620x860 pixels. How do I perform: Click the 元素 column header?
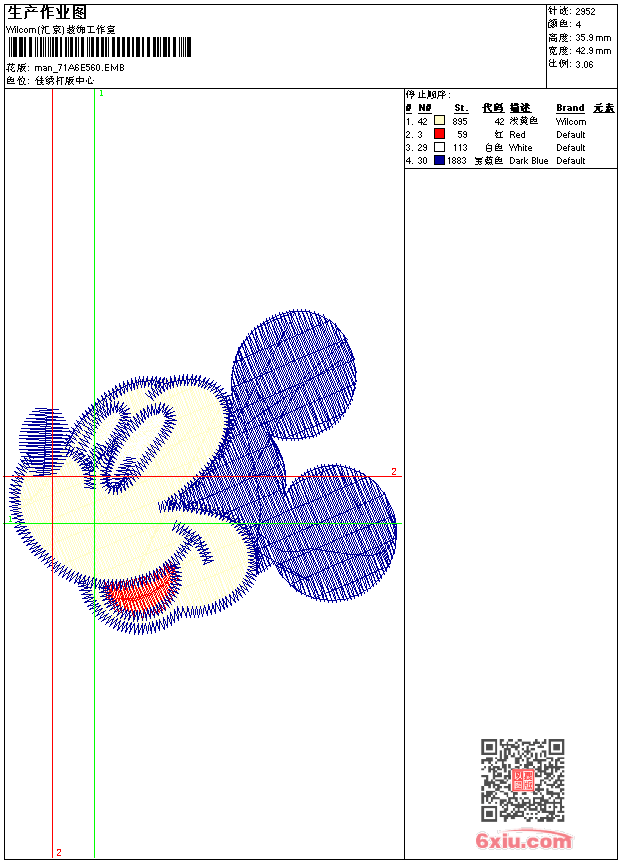tap(604, 108)
